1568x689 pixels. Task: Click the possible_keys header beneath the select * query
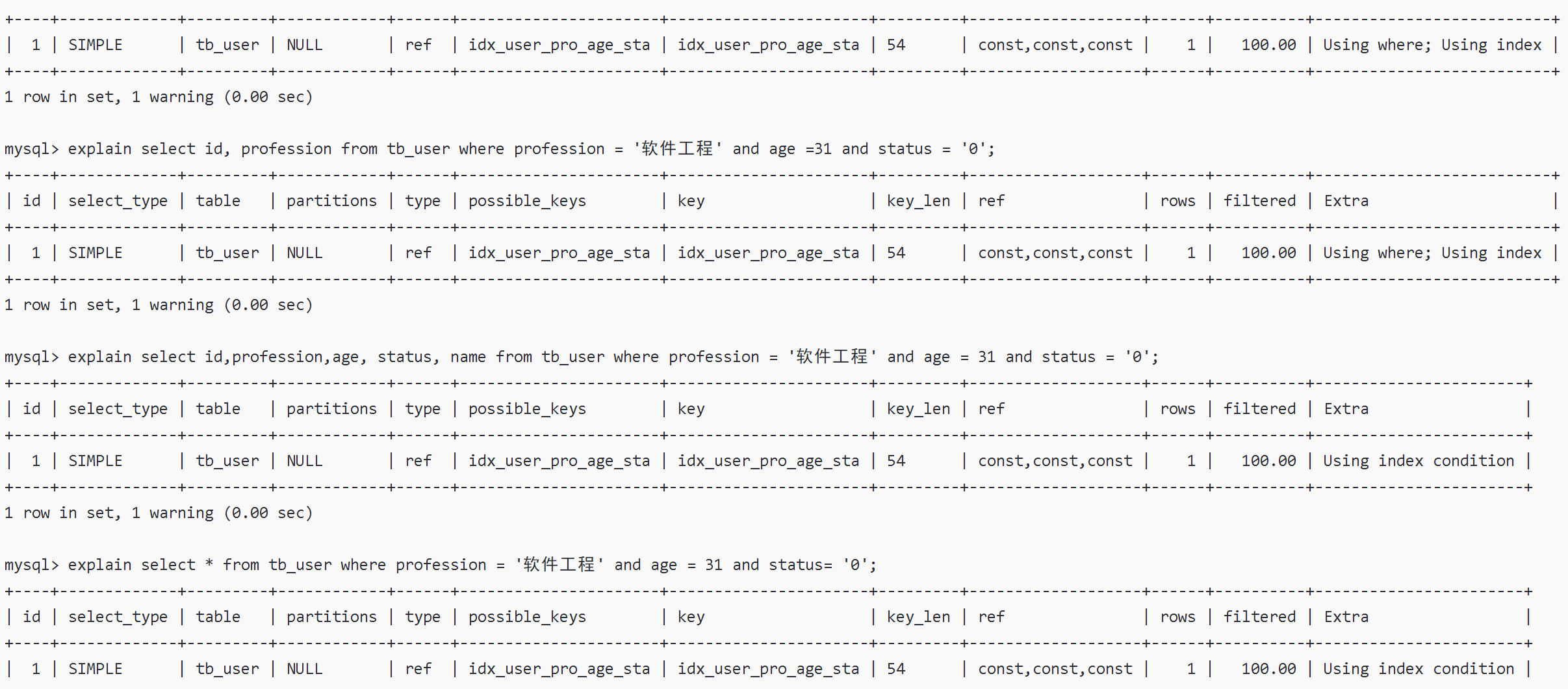coord(527,617)
